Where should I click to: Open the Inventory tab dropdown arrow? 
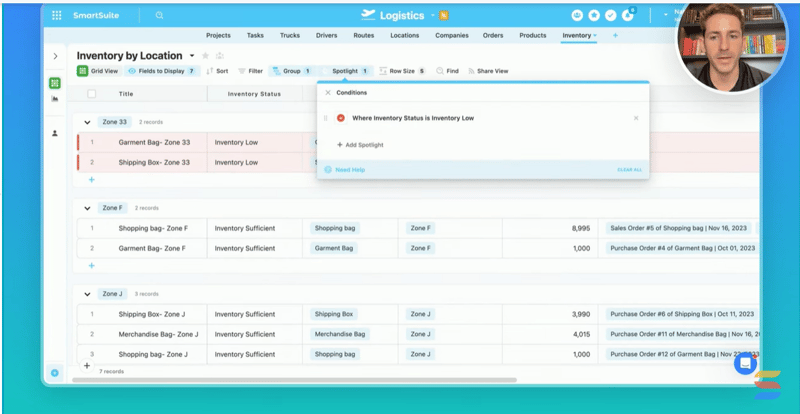pyautogui.click(x=595, y=36)
